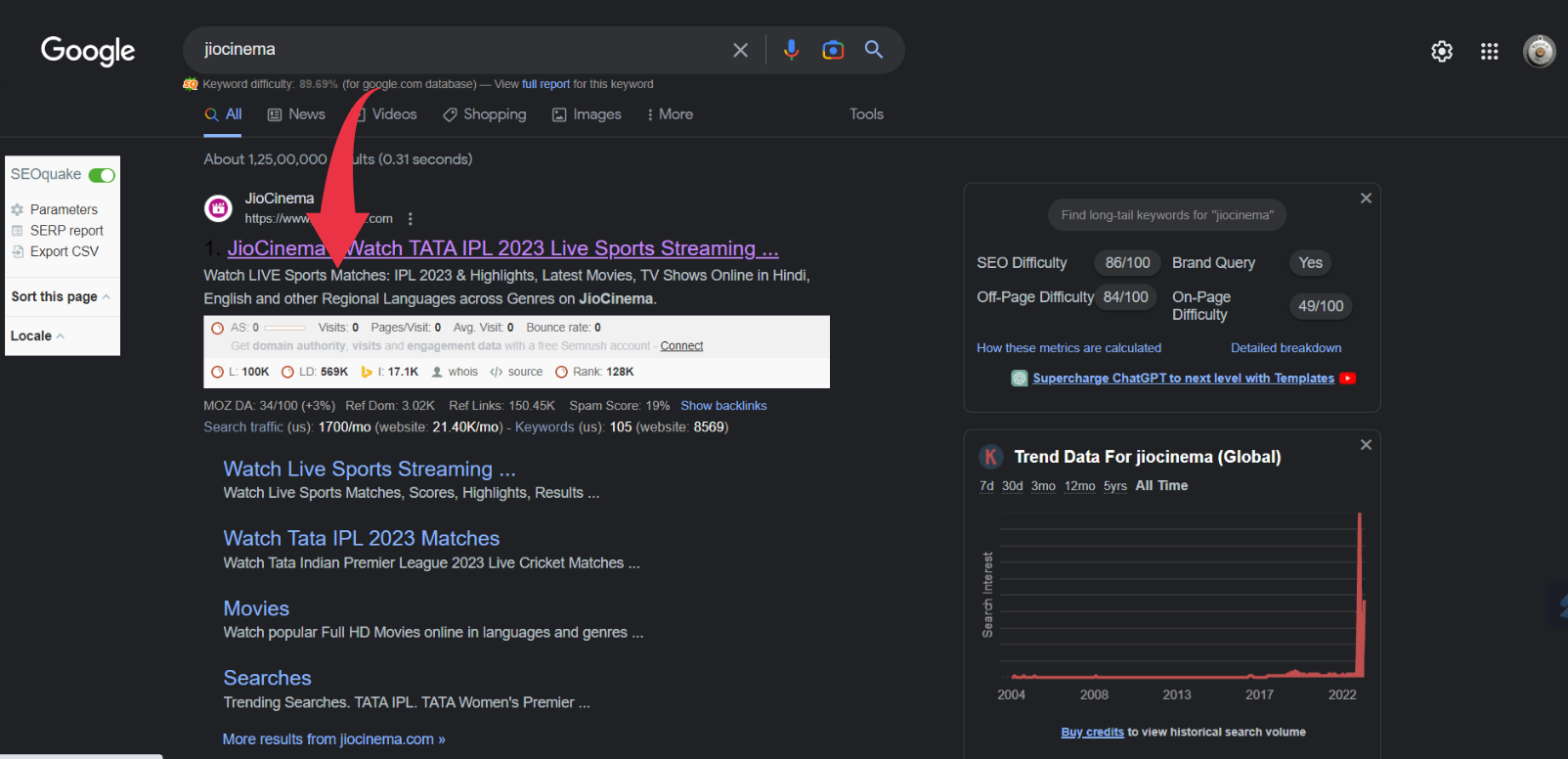Open Watch Tata IPL 2023 Matches sitelink

[362, 539]
